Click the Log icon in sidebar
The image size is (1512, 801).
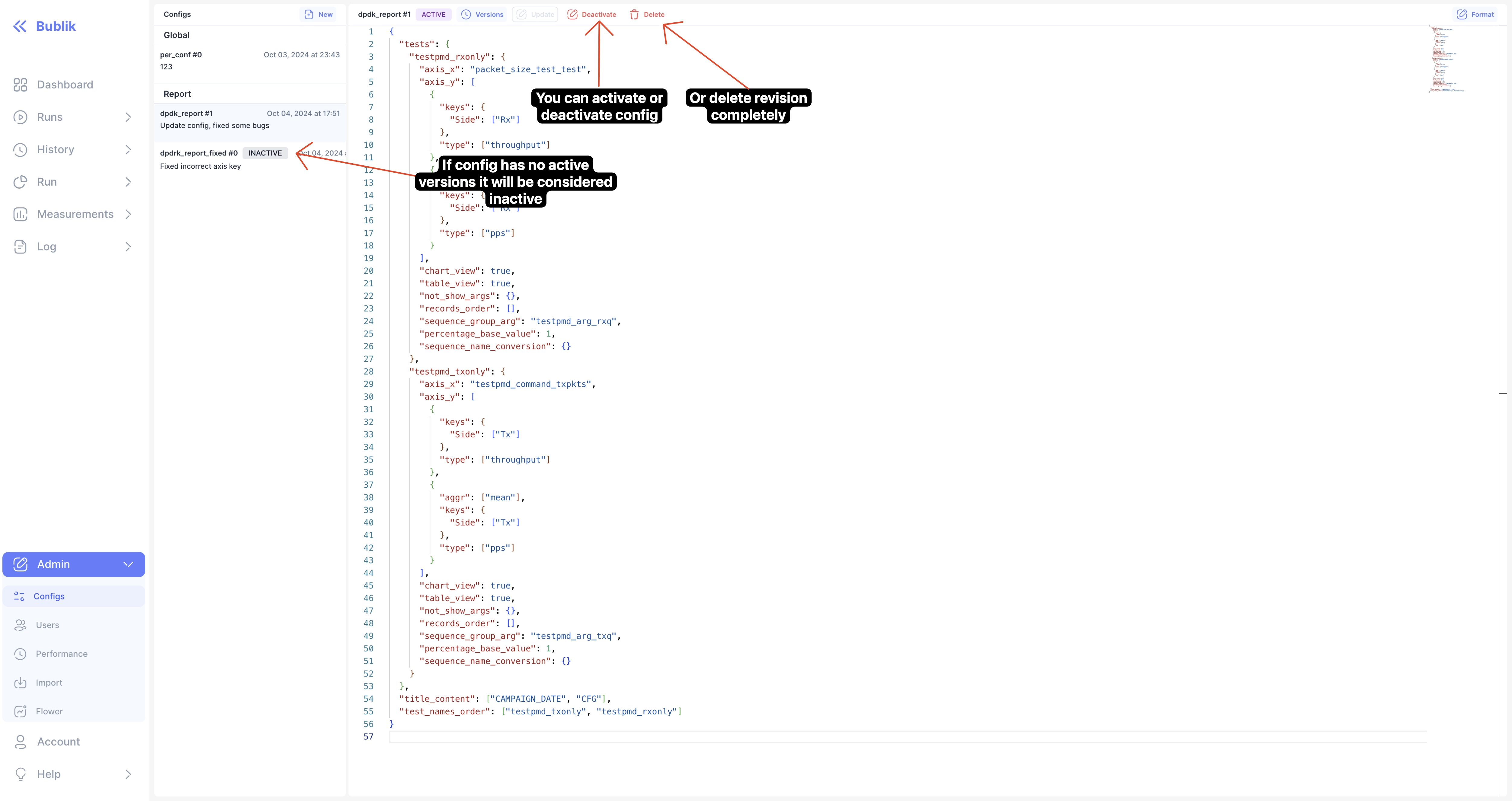click(x=20, y=246)
